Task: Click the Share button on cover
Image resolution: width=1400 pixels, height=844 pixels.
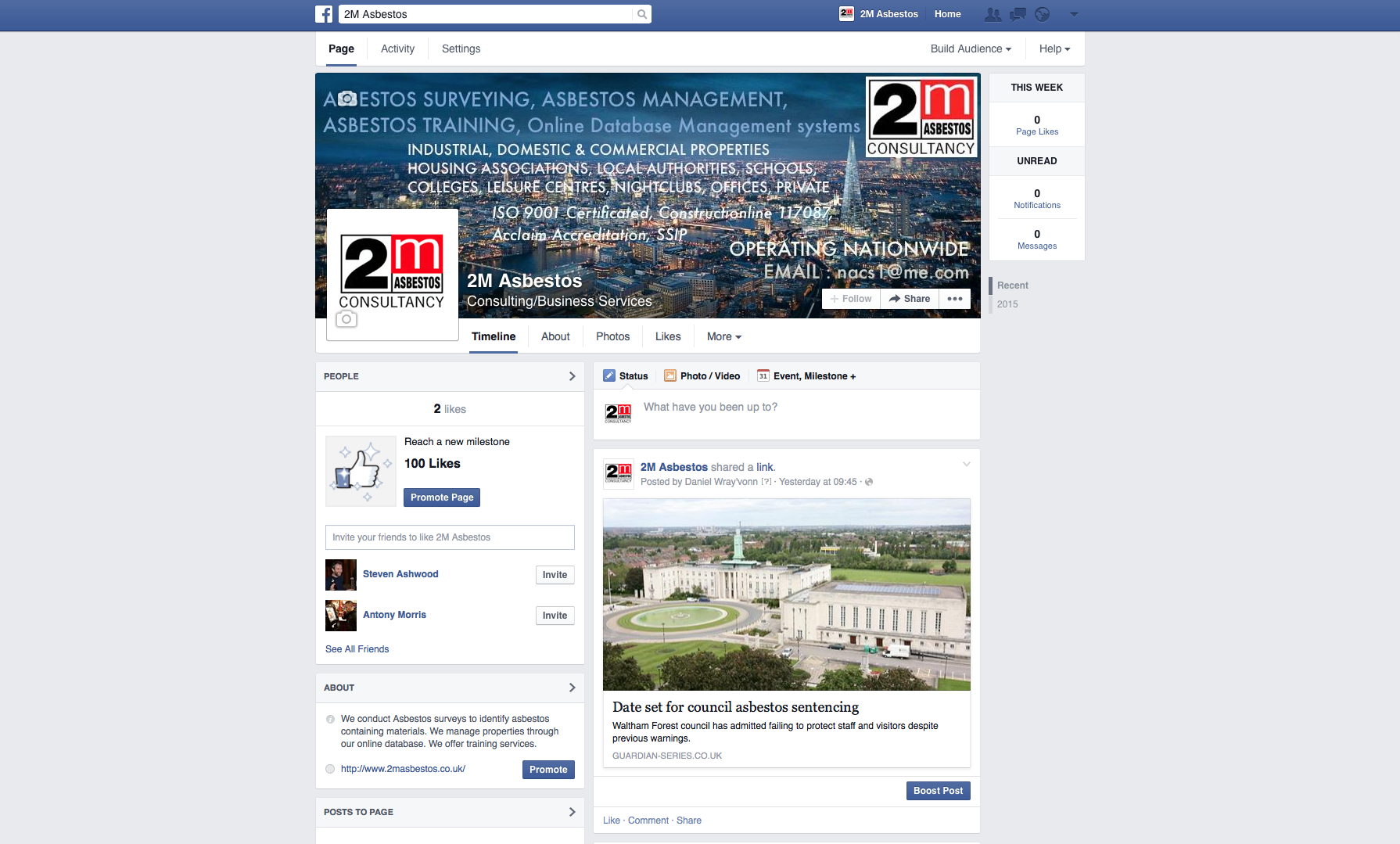Action: click(x=910, y=299)
